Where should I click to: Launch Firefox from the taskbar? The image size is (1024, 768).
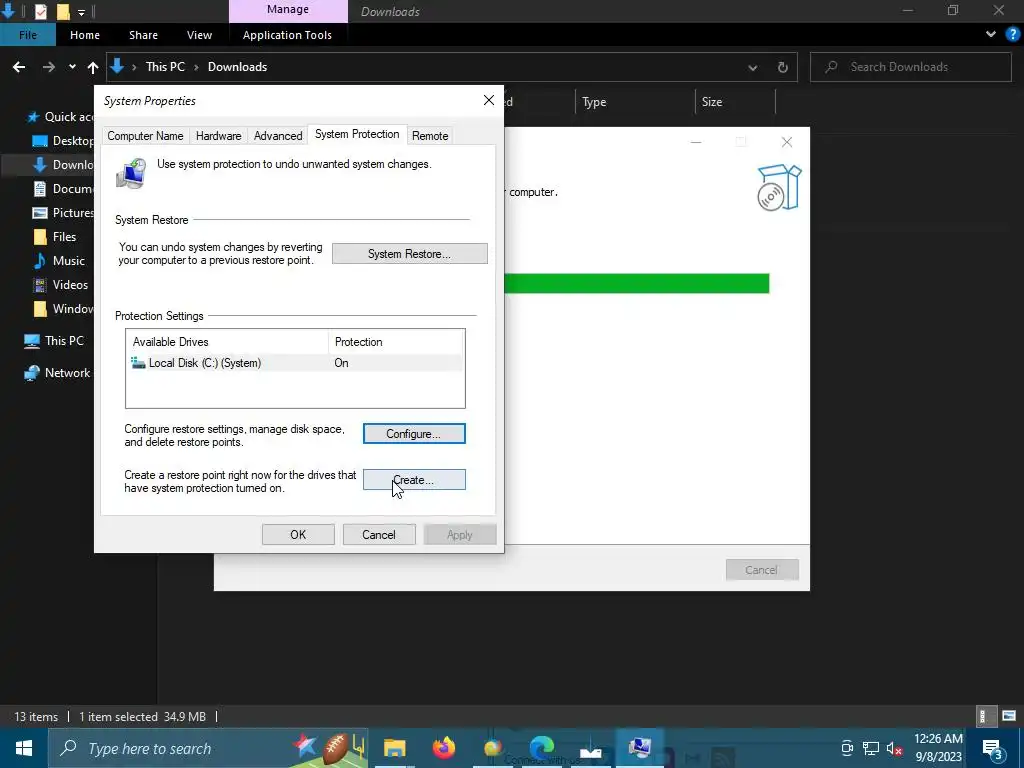pos(443,748)
